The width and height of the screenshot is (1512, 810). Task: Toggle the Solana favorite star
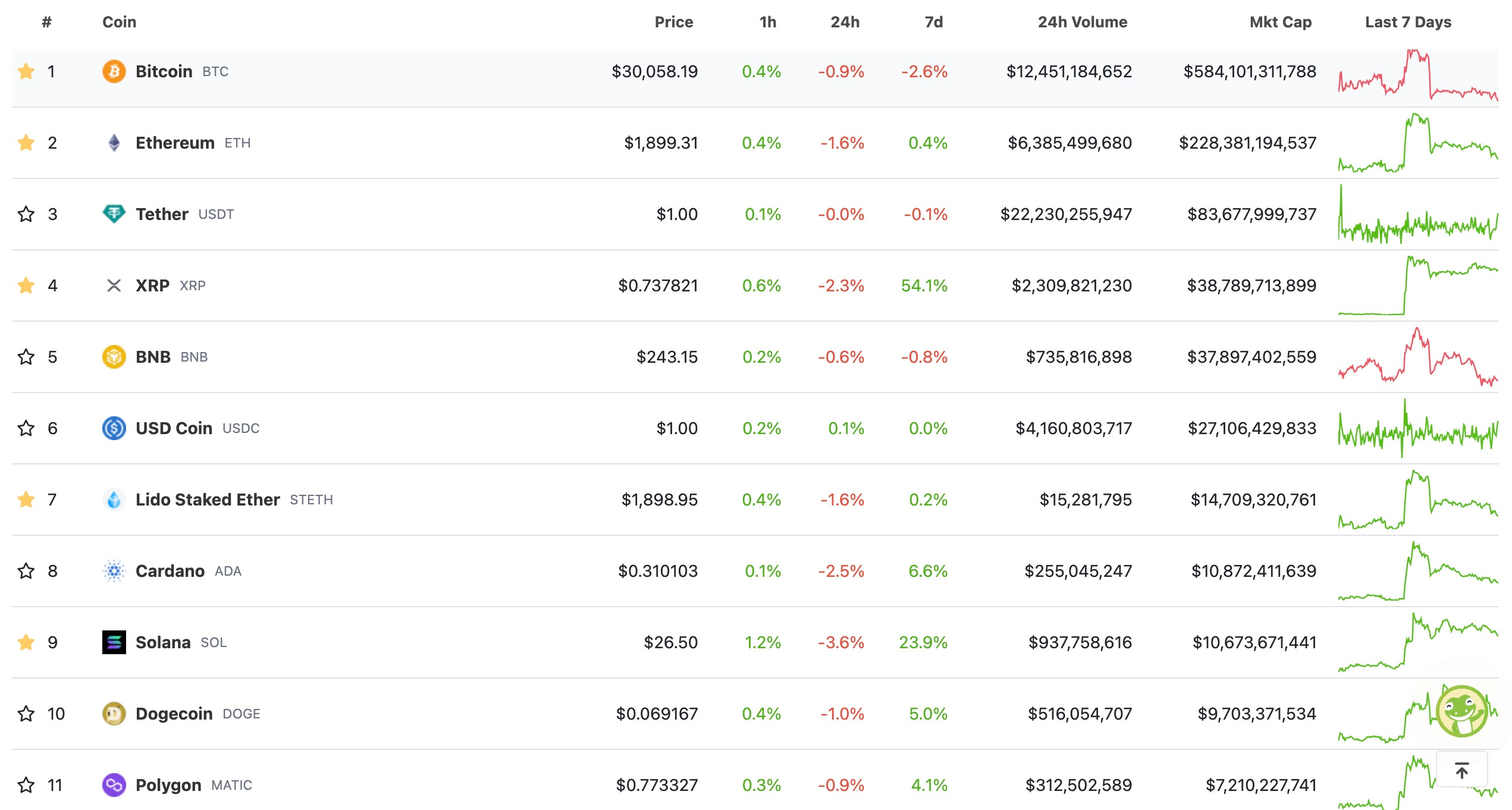point(26,642)
